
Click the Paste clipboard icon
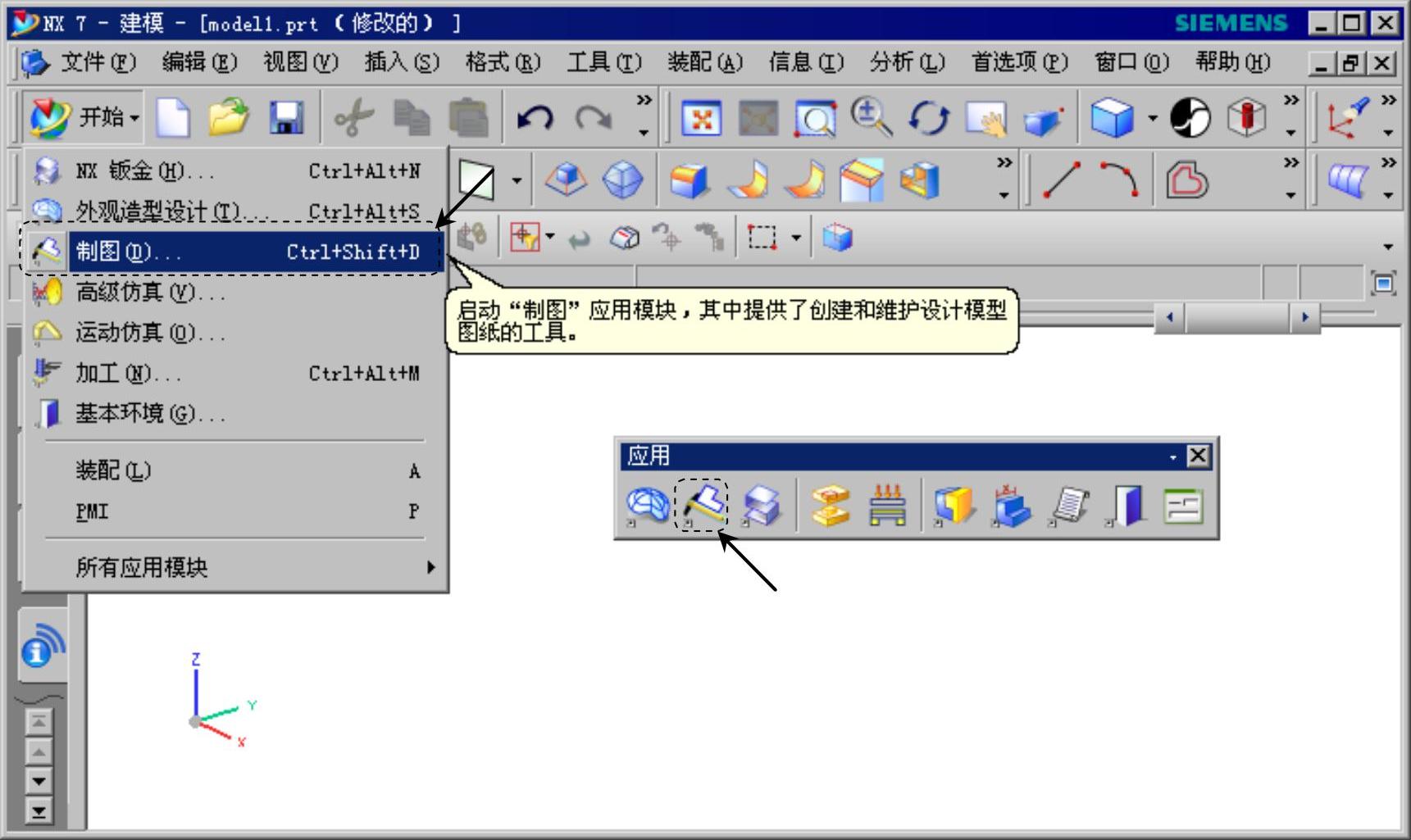(468, 118)
